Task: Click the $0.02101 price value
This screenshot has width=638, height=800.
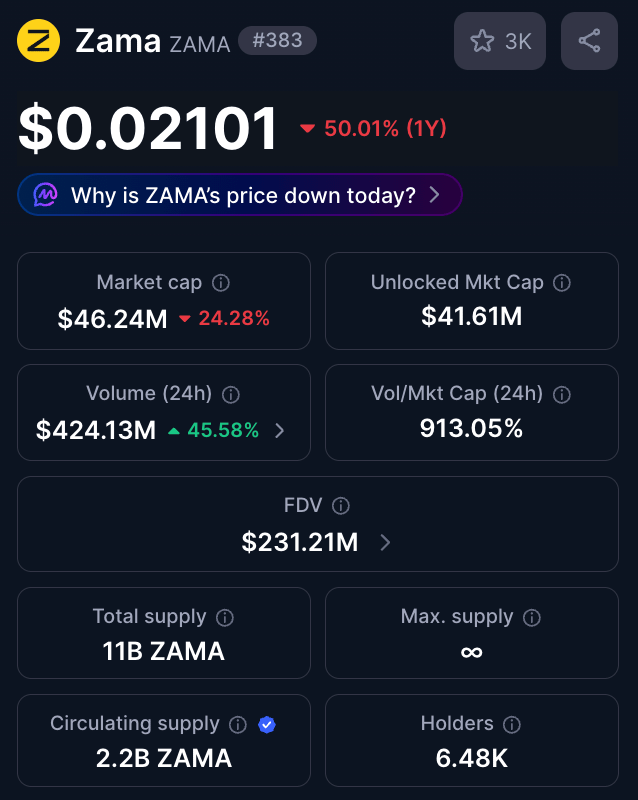Action: click(x=148, y=129)
